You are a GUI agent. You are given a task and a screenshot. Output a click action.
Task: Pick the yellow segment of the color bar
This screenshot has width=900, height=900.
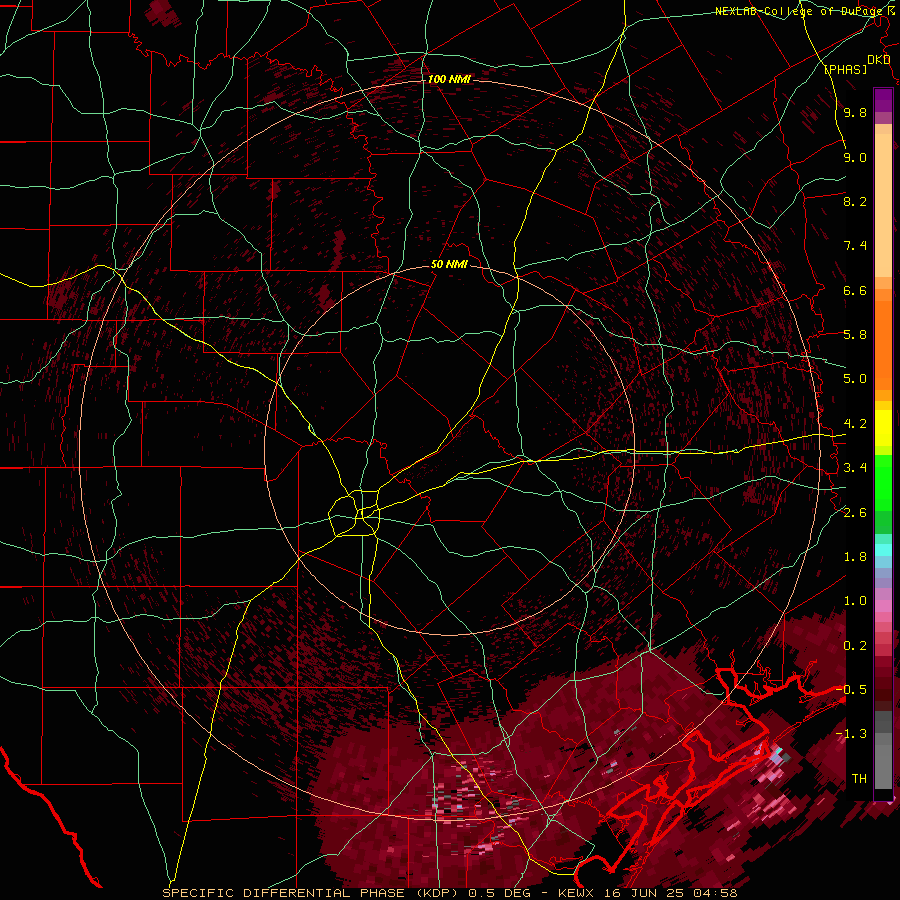pos(883,428)
